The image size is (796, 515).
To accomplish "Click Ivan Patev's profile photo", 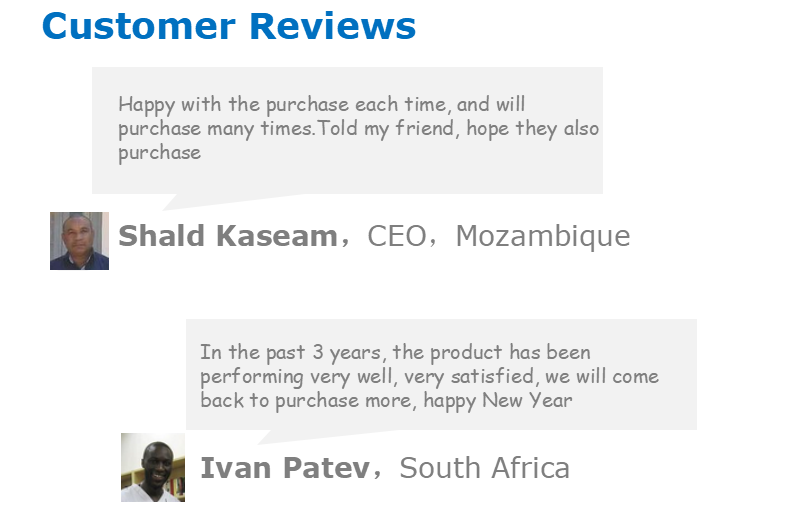I will pos(153,467).
